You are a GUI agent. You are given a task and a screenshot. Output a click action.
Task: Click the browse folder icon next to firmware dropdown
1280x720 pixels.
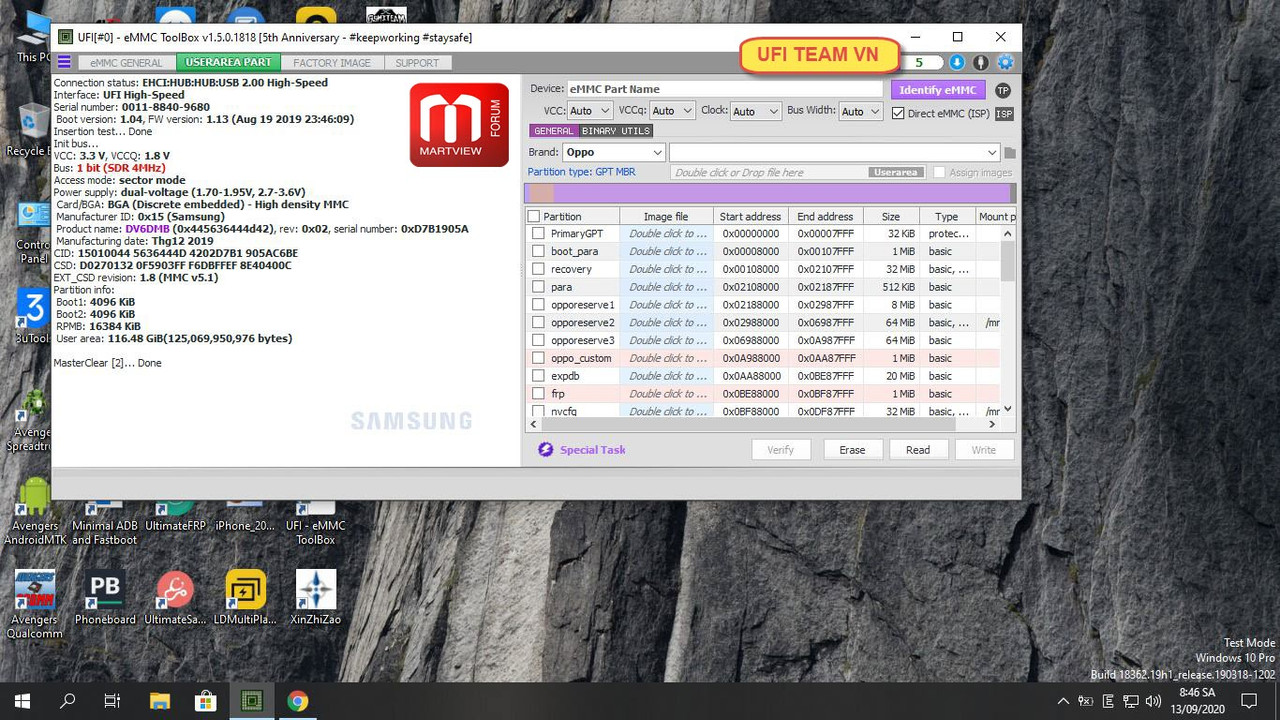point(1010,153)
